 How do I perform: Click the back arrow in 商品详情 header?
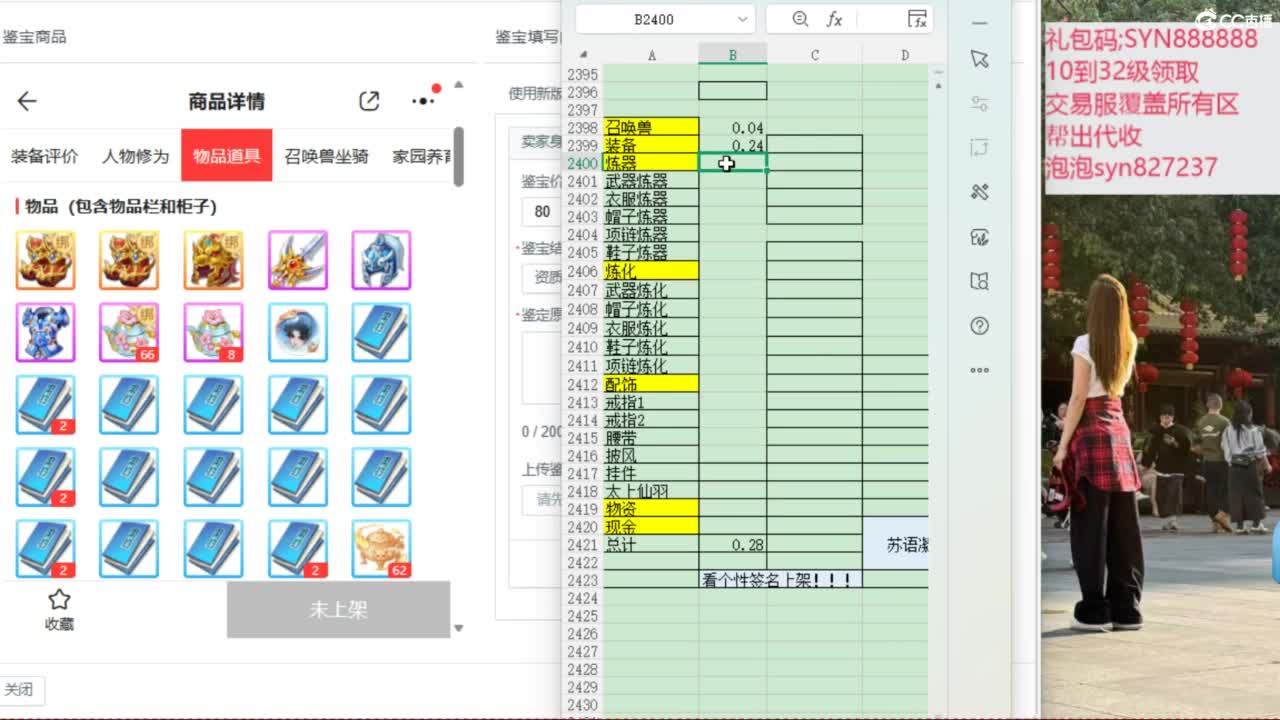(x=27, y=101)
